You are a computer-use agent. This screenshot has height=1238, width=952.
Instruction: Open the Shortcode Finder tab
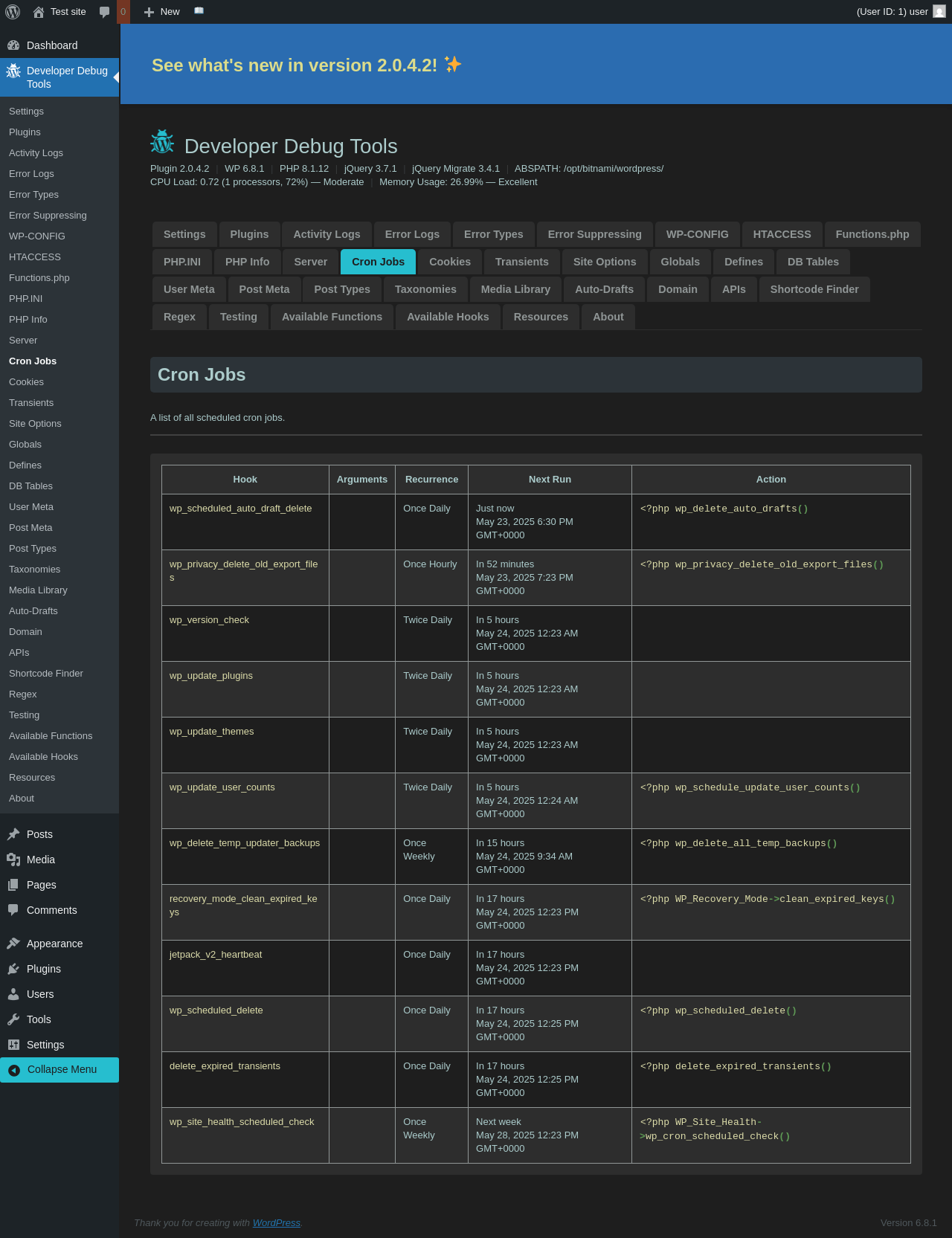coord(814,289)
